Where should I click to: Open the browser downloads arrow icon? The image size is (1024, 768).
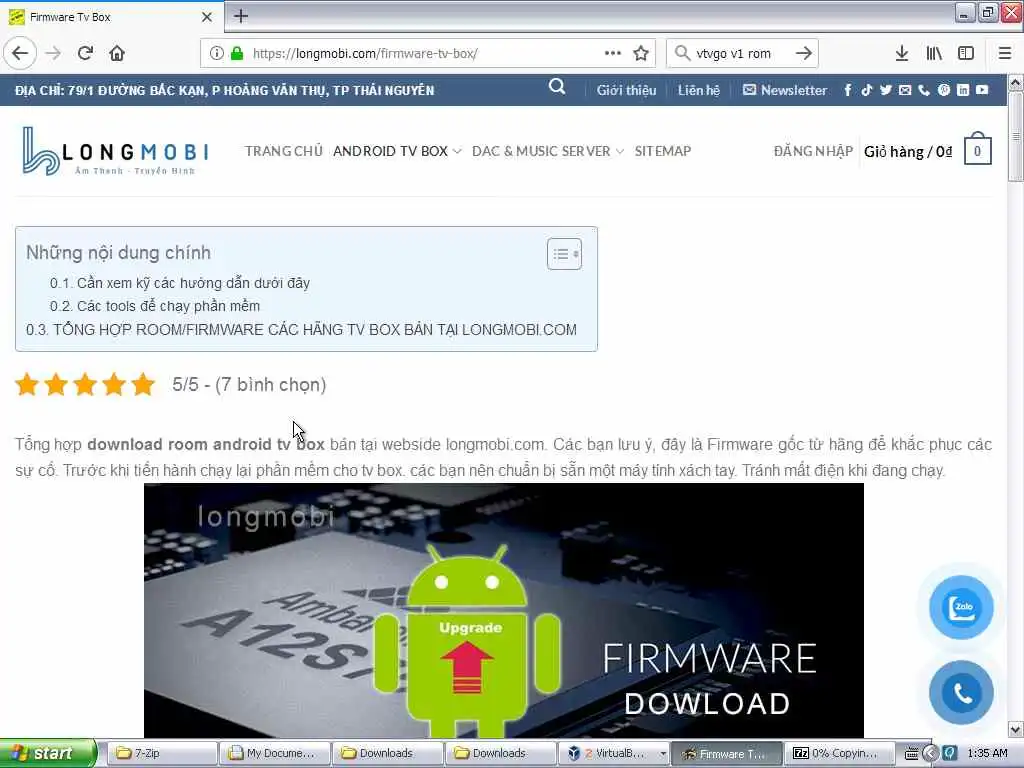(x=902, y=53)
